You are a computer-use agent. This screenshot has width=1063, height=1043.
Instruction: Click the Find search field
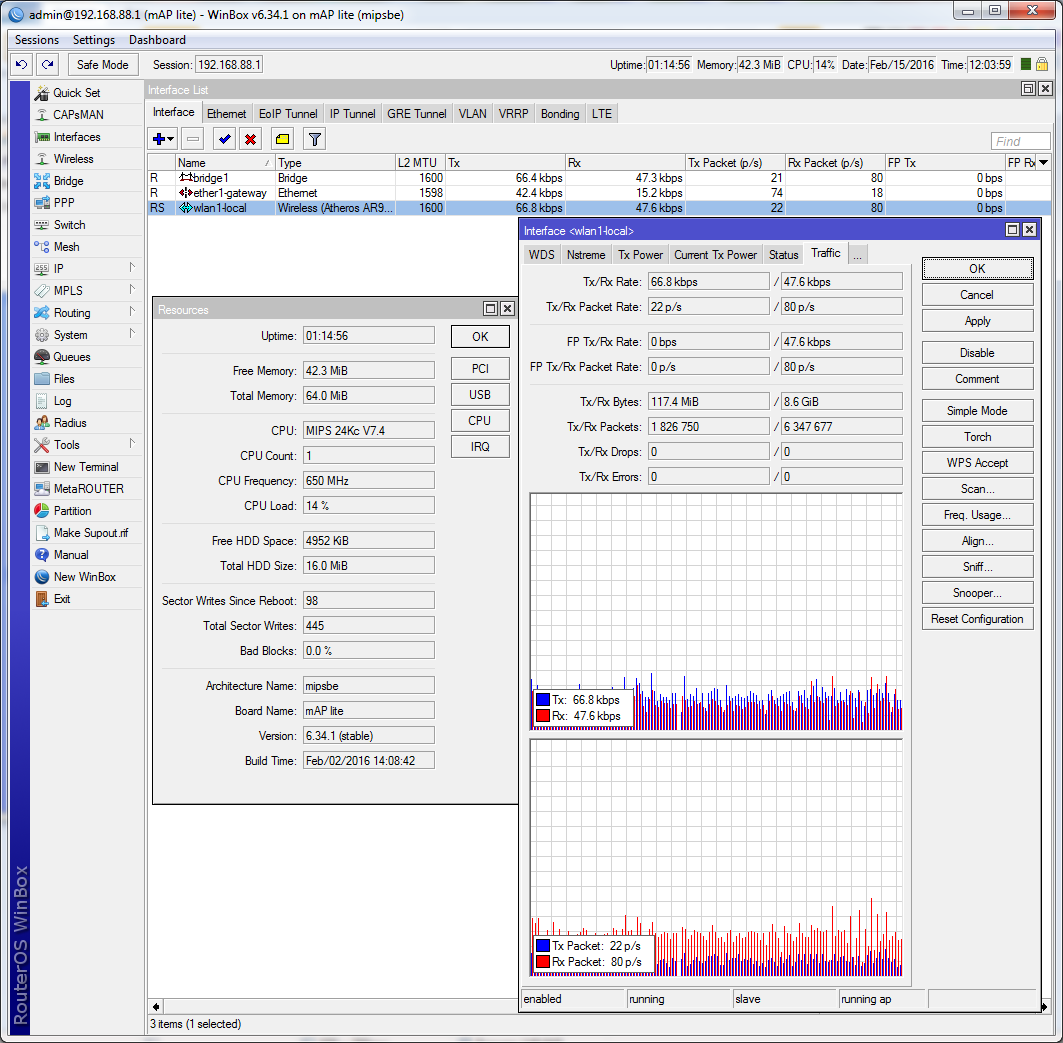[x=1020, y=141]
